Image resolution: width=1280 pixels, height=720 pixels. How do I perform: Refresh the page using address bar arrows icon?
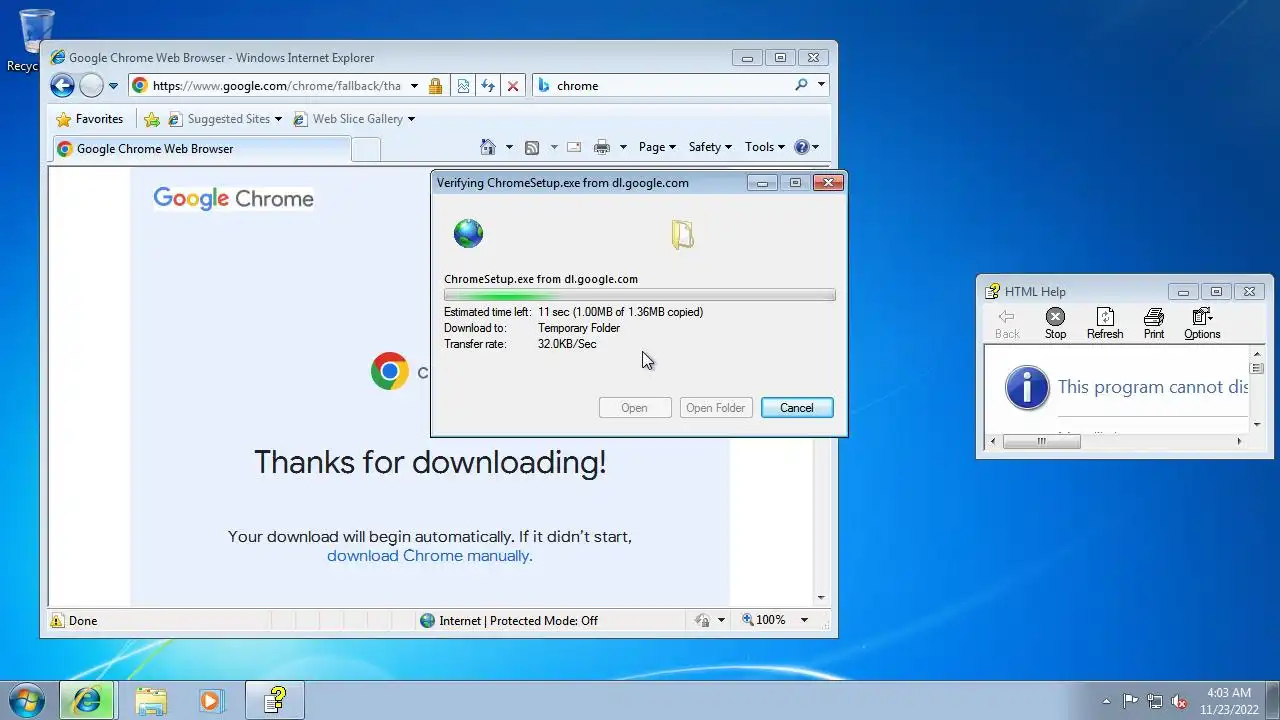click(x=488, y=86)
